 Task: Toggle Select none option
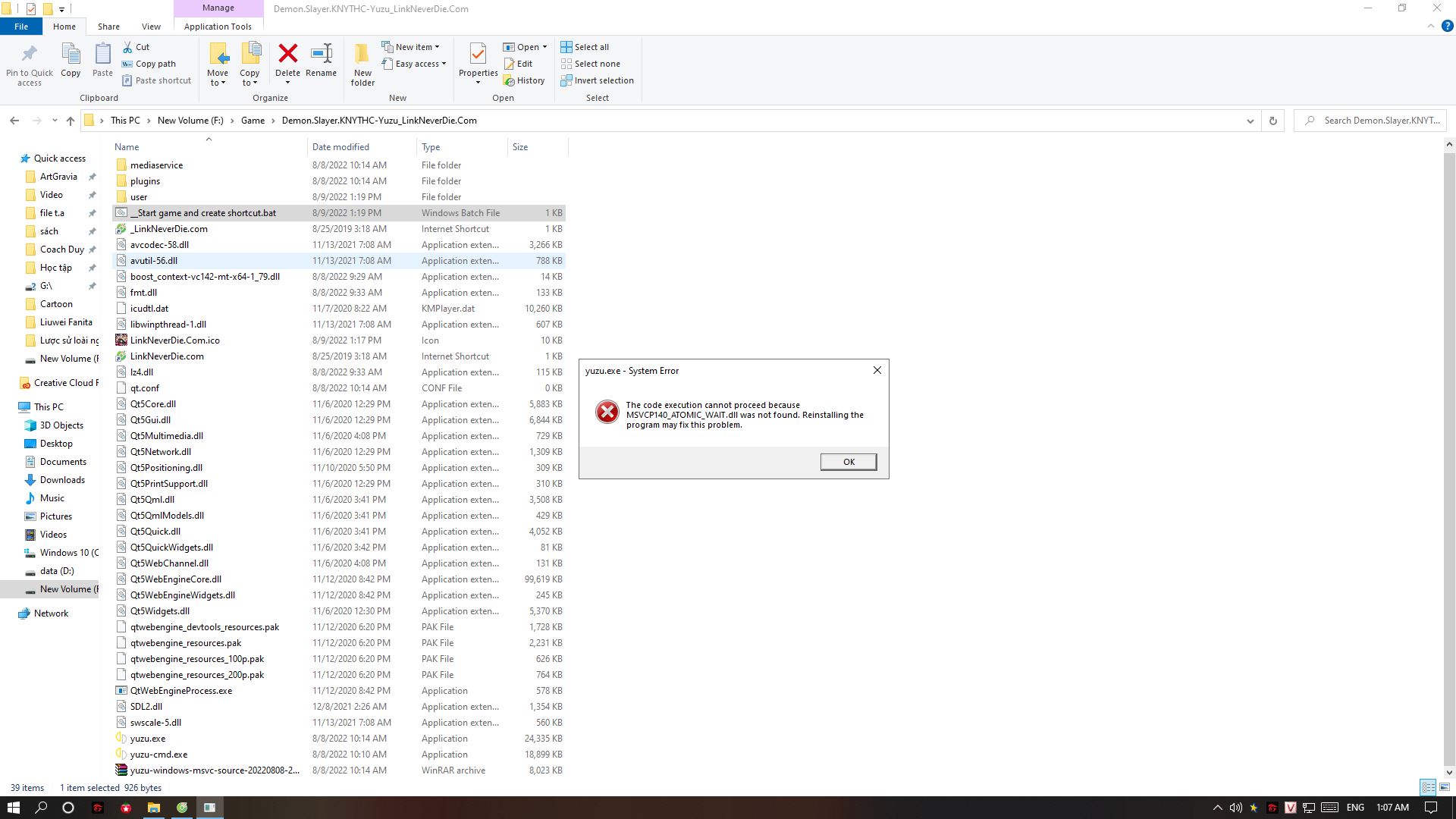(x=592, y=63)
